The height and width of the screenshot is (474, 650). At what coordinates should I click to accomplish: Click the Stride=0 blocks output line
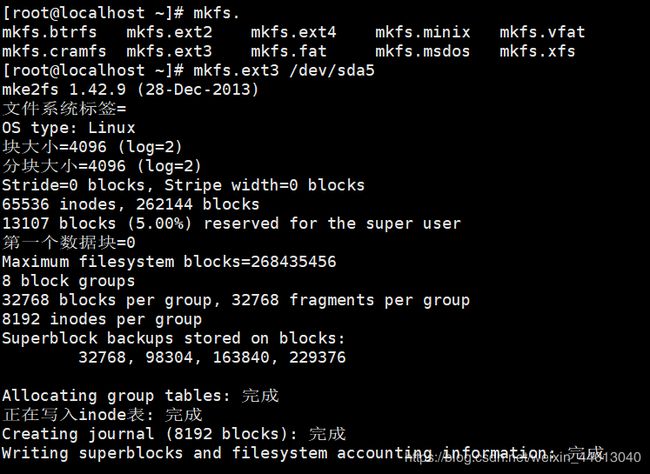tap(183, 185)
